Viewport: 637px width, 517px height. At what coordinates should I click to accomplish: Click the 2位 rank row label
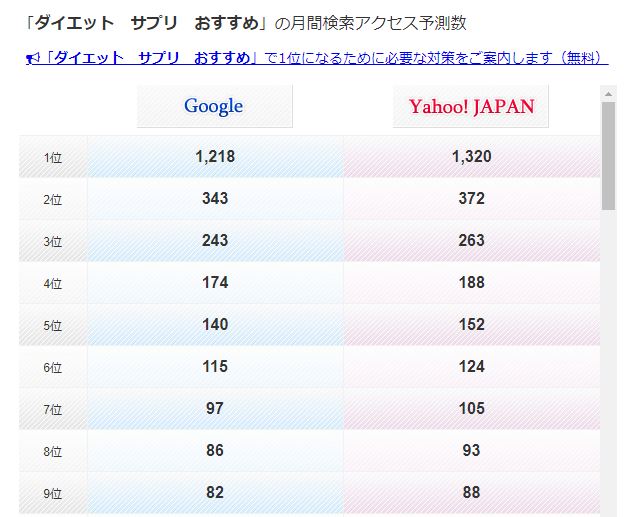[x=53, y=199]
